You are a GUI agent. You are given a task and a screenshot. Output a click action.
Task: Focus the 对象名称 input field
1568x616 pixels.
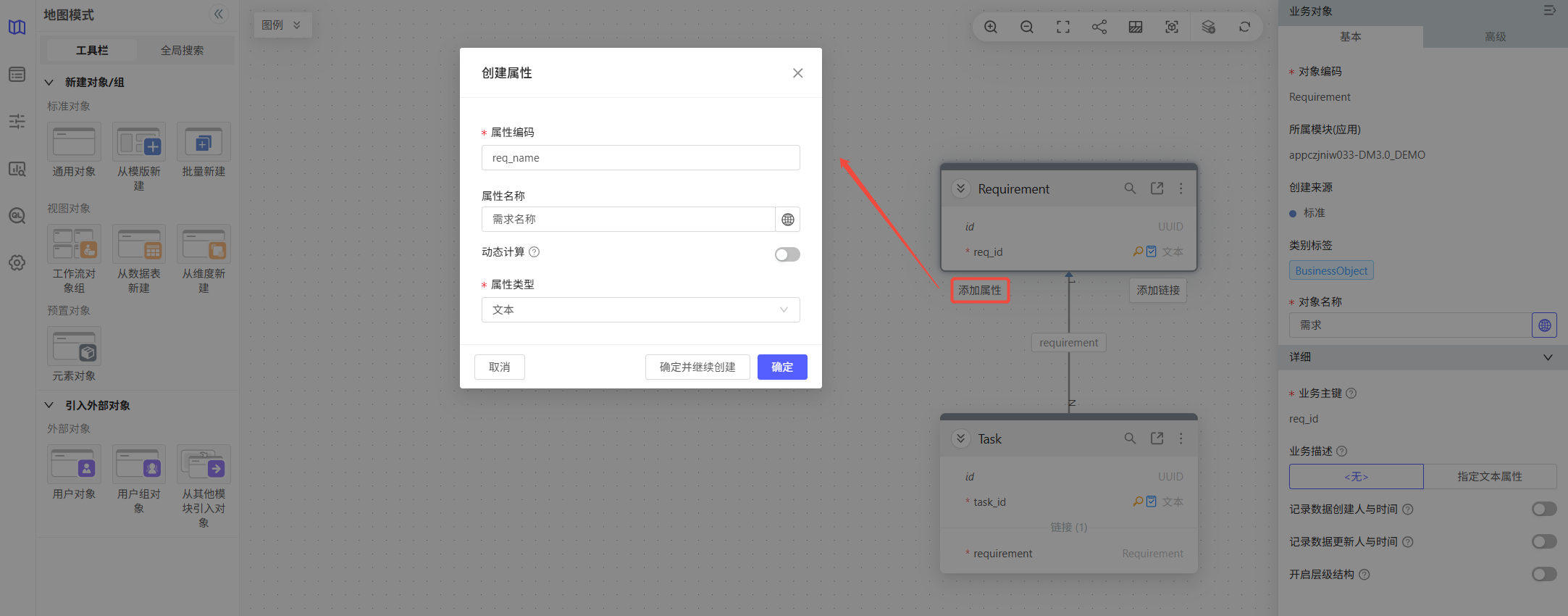click(1411, 325)
